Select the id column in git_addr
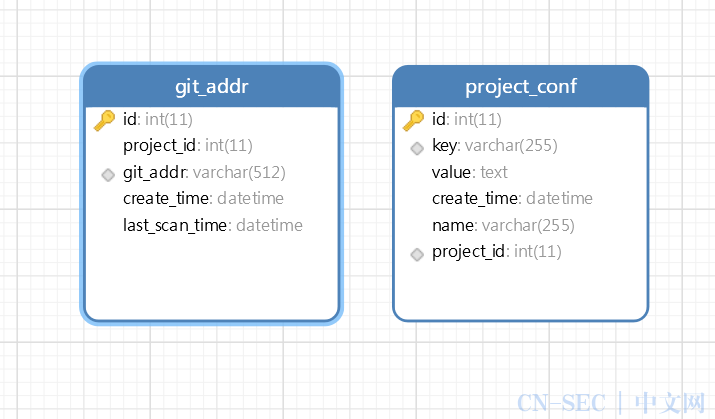Viewport: 715px width, 419px height. point(158,119)
